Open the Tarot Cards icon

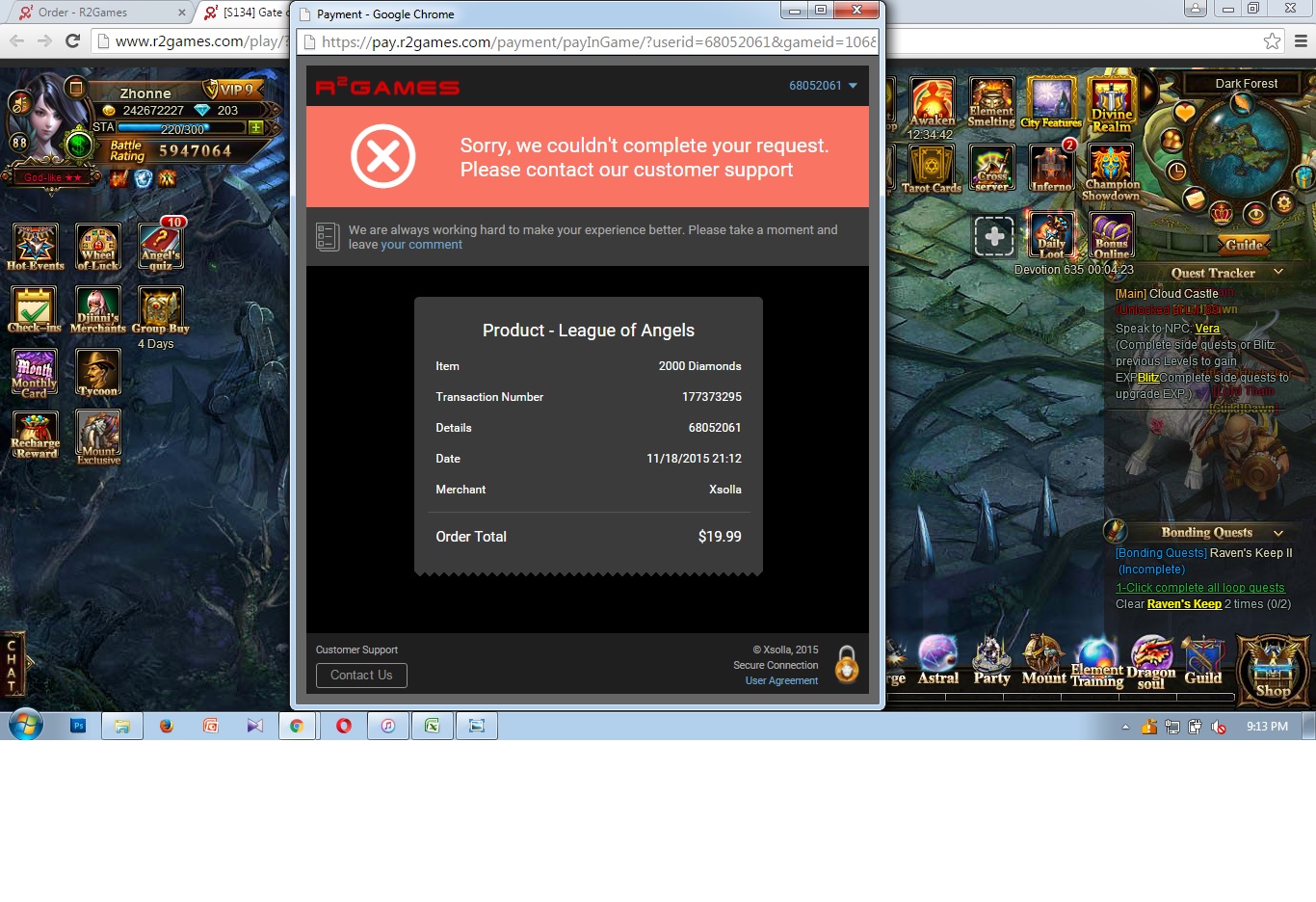[931, 168]
